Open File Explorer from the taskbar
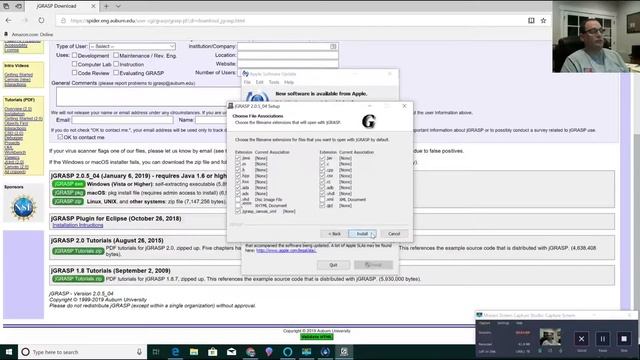 point(194,352)
